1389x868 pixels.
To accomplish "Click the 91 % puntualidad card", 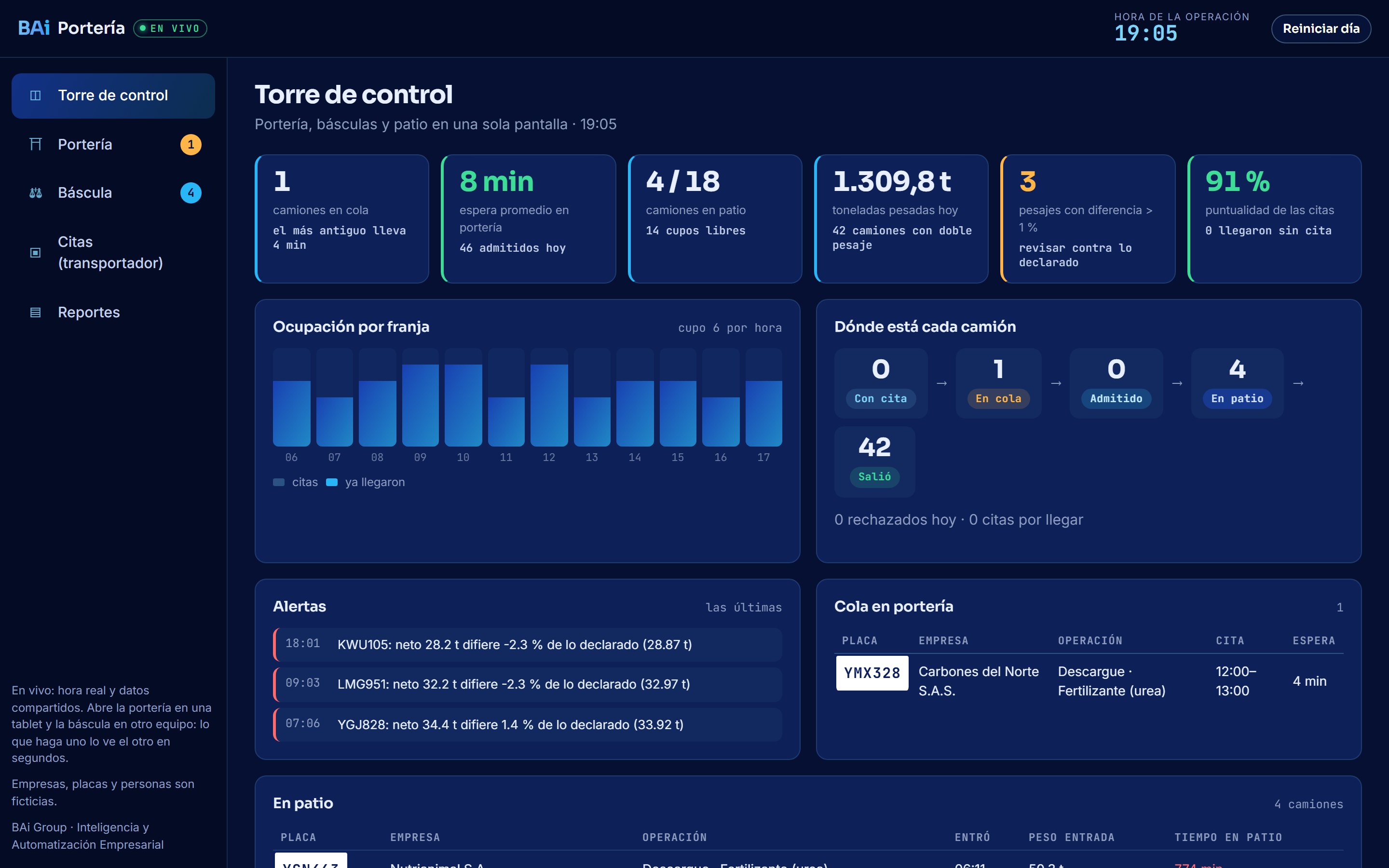I will [1275, 219].
